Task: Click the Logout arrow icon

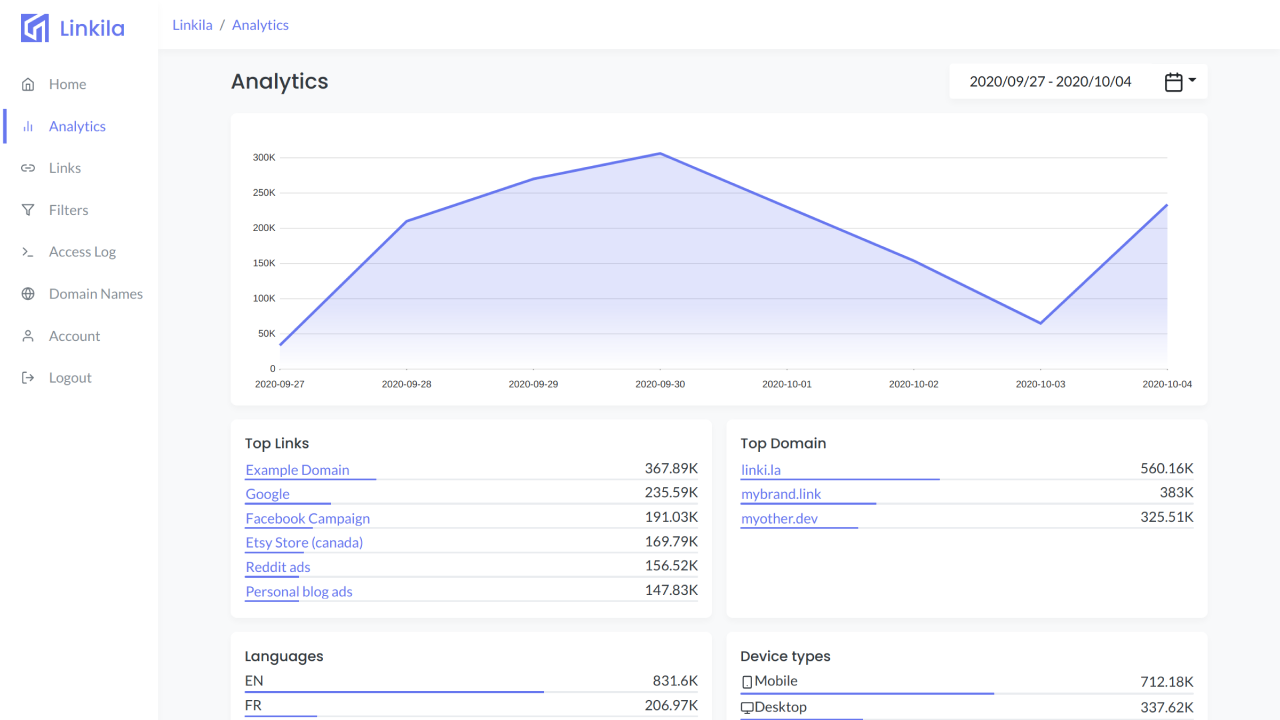Action: (28, 379)
